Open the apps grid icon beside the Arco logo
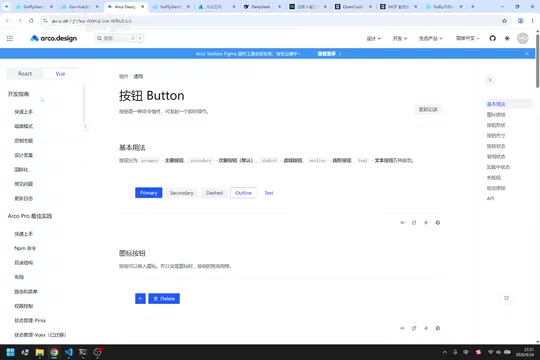The image size is (540, 360). 10,38
